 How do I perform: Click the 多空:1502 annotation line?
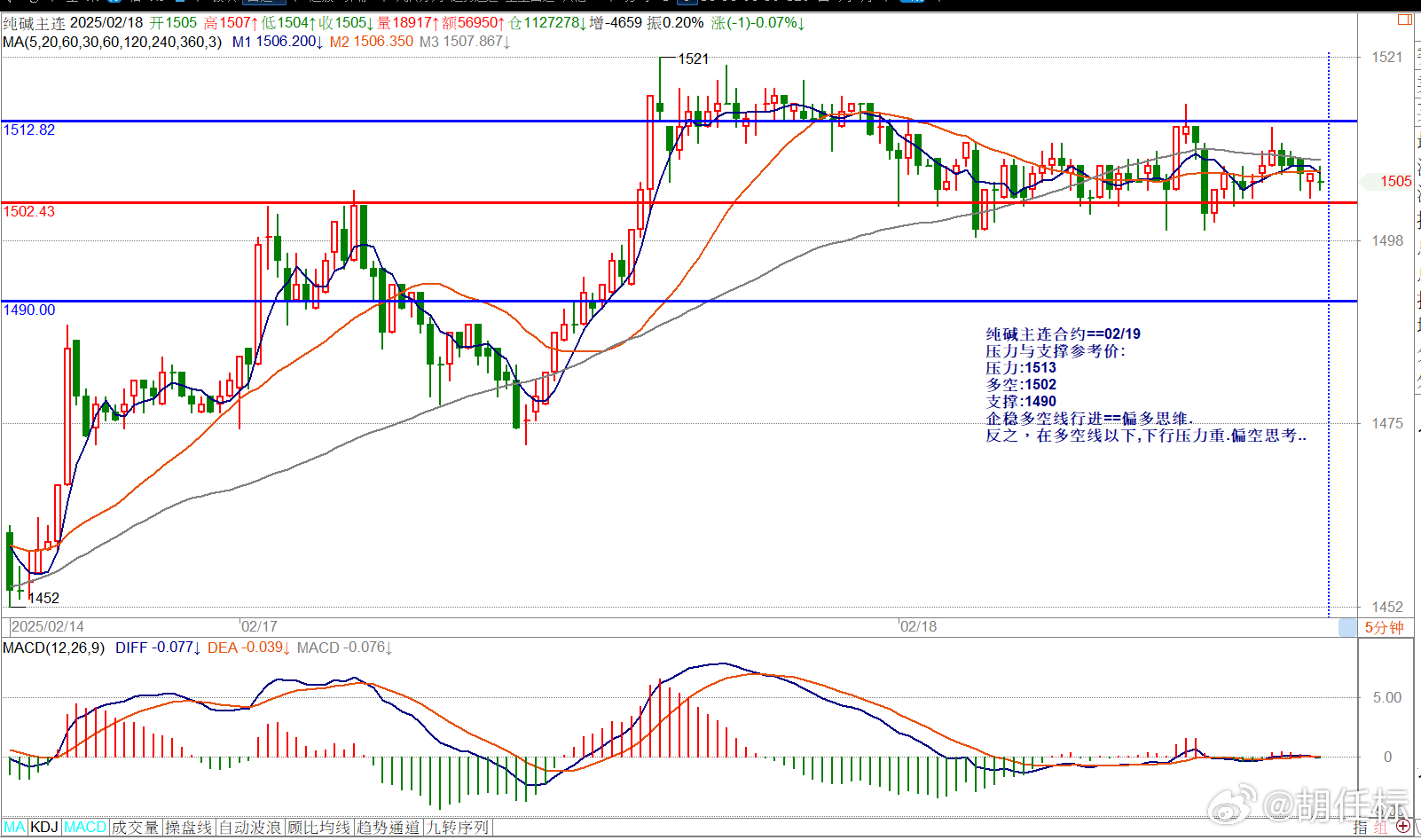coord(1021,385)
